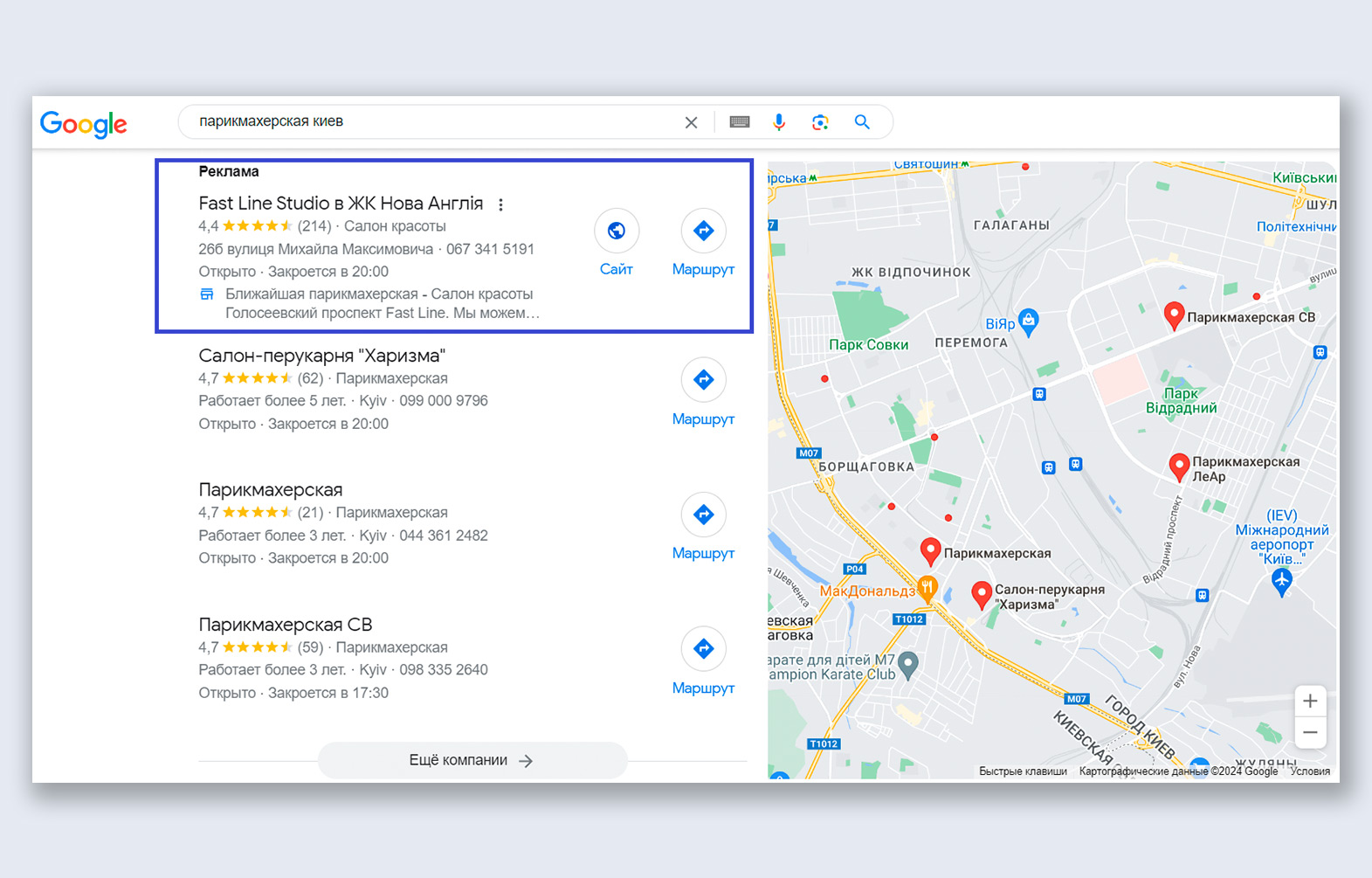Click the Ещё компании button
Viewport: 1372px width, 878px height.
[472, 760]
